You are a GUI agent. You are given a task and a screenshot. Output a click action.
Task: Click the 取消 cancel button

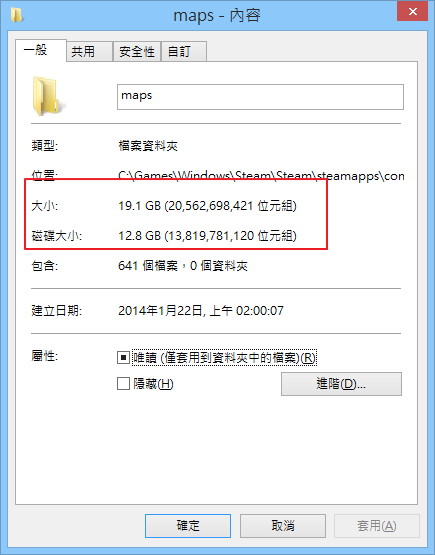pos(283,526)
